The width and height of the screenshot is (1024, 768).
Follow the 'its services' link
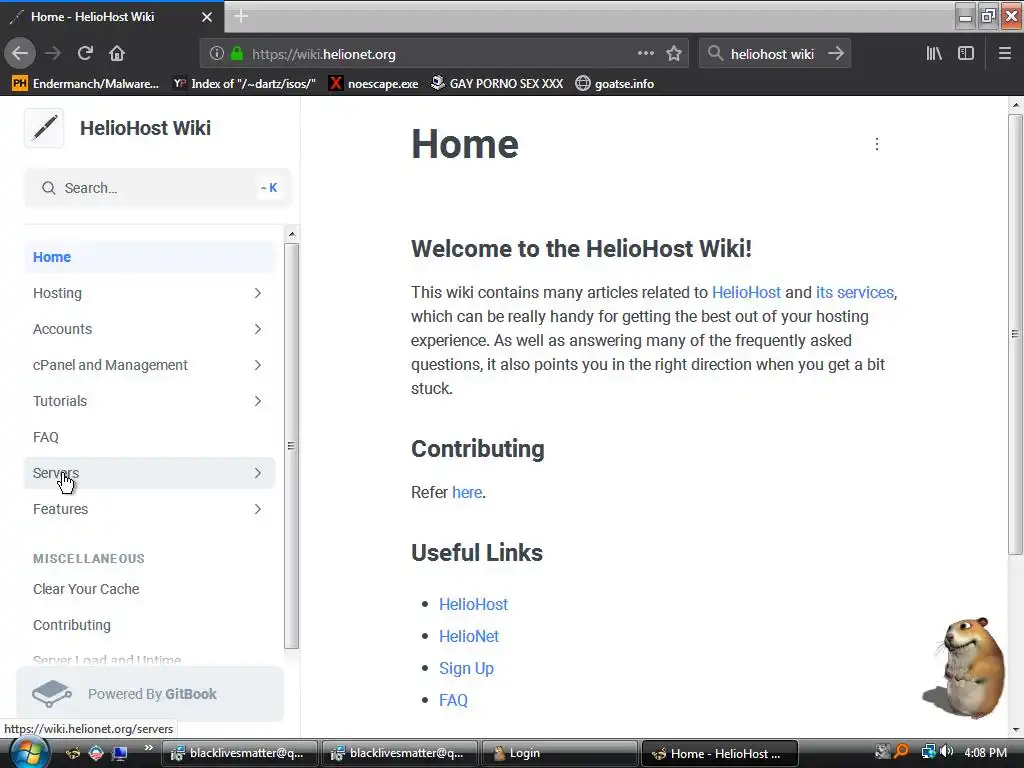coord(854,293)
